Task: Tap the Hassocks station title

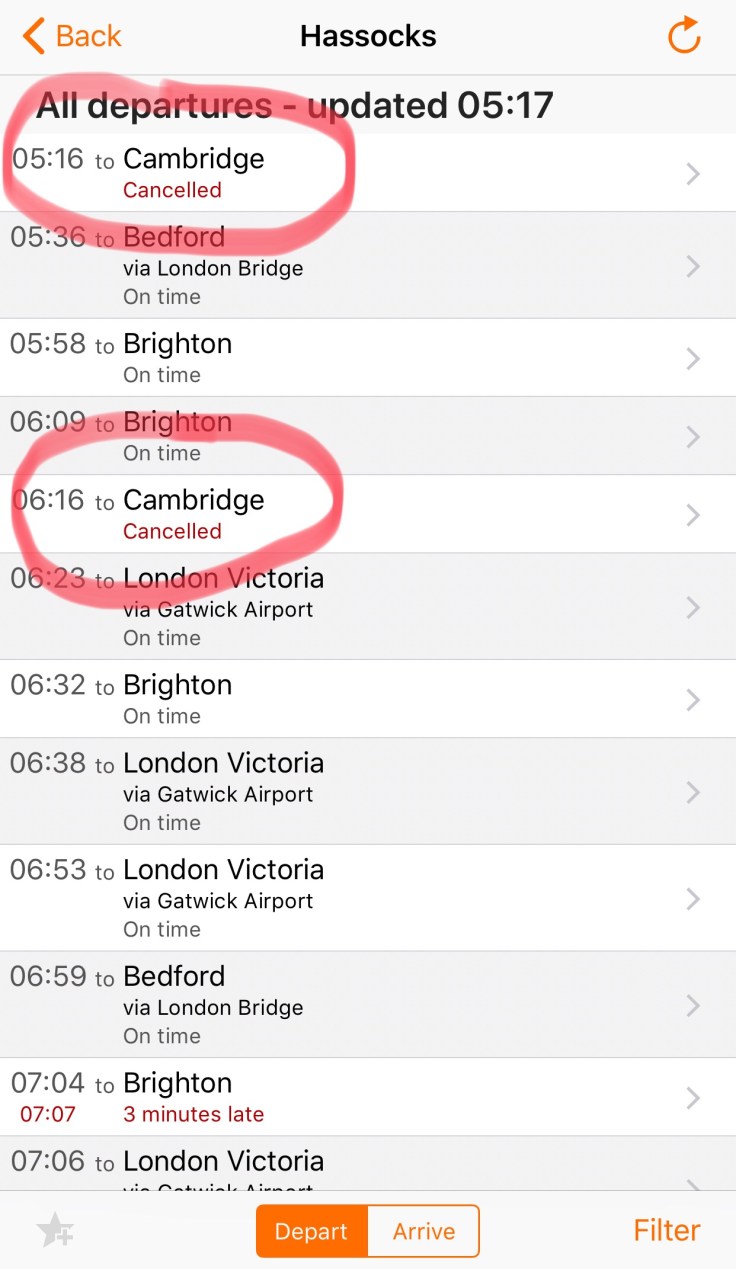Action: 368,37
